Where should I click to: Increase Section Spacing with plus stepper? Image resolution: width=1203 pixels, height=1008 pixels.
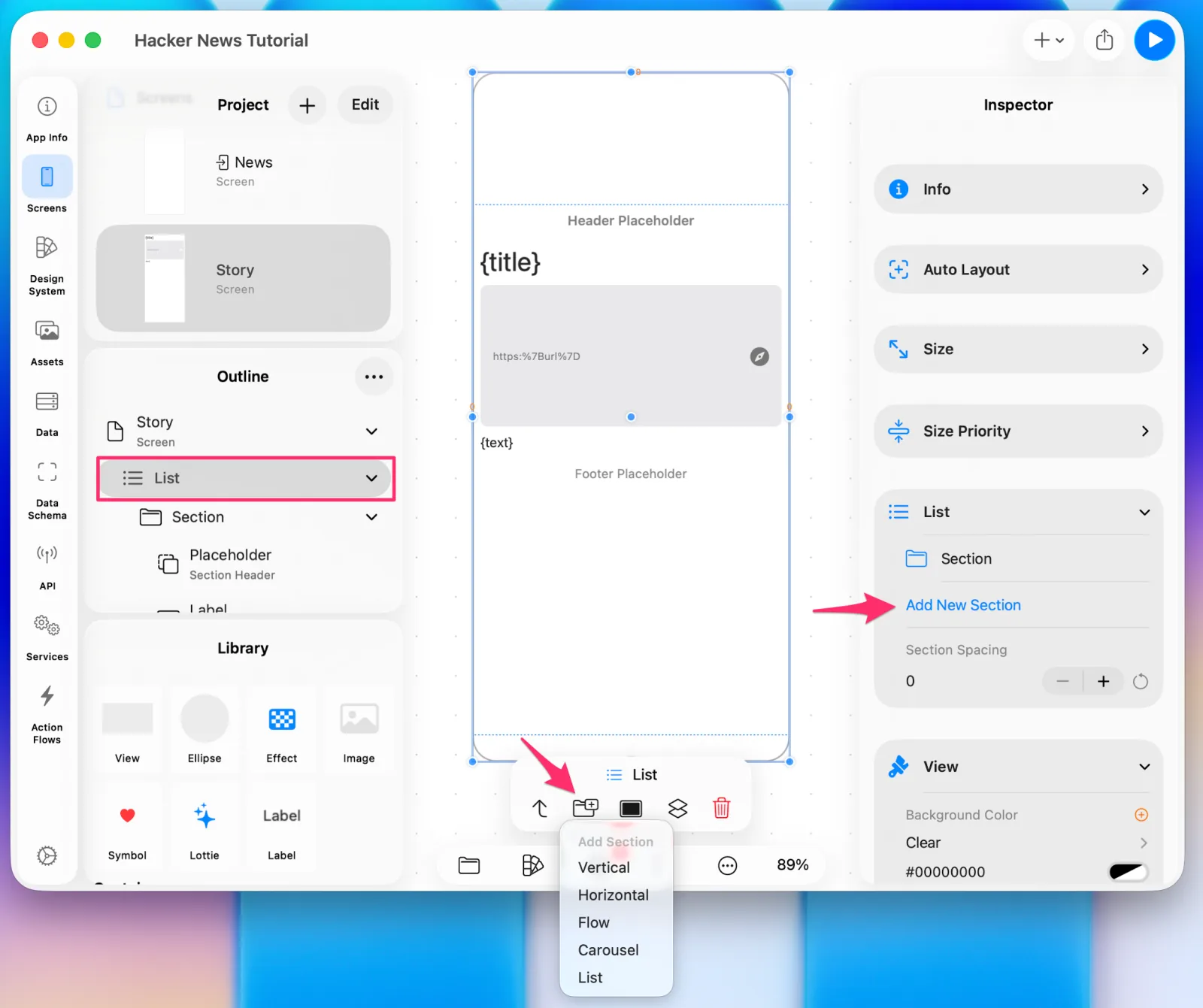1103,681
